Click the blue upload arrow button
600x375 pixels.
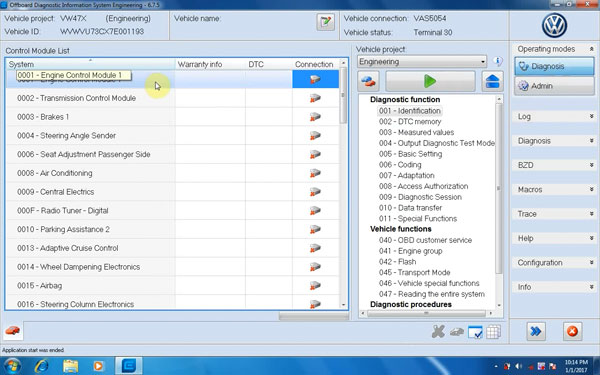coord(492,81)
